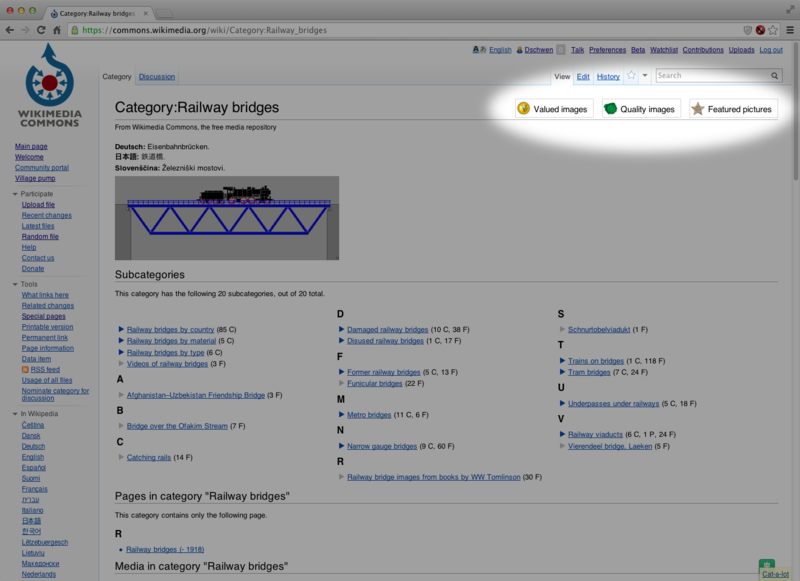Click the browser home icon
The image size is (800, 581).
click(x=58, y=30)
